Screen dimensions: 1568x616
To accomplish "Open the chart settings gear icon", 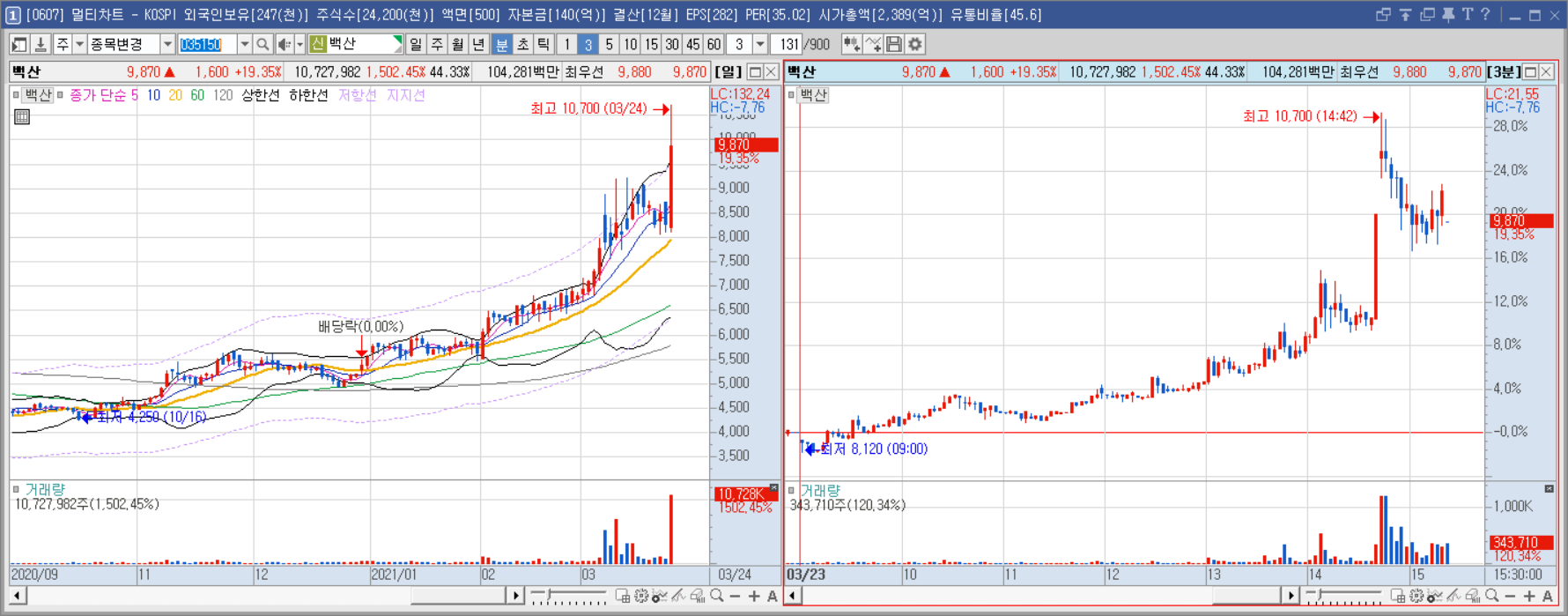I will [915, 44].
